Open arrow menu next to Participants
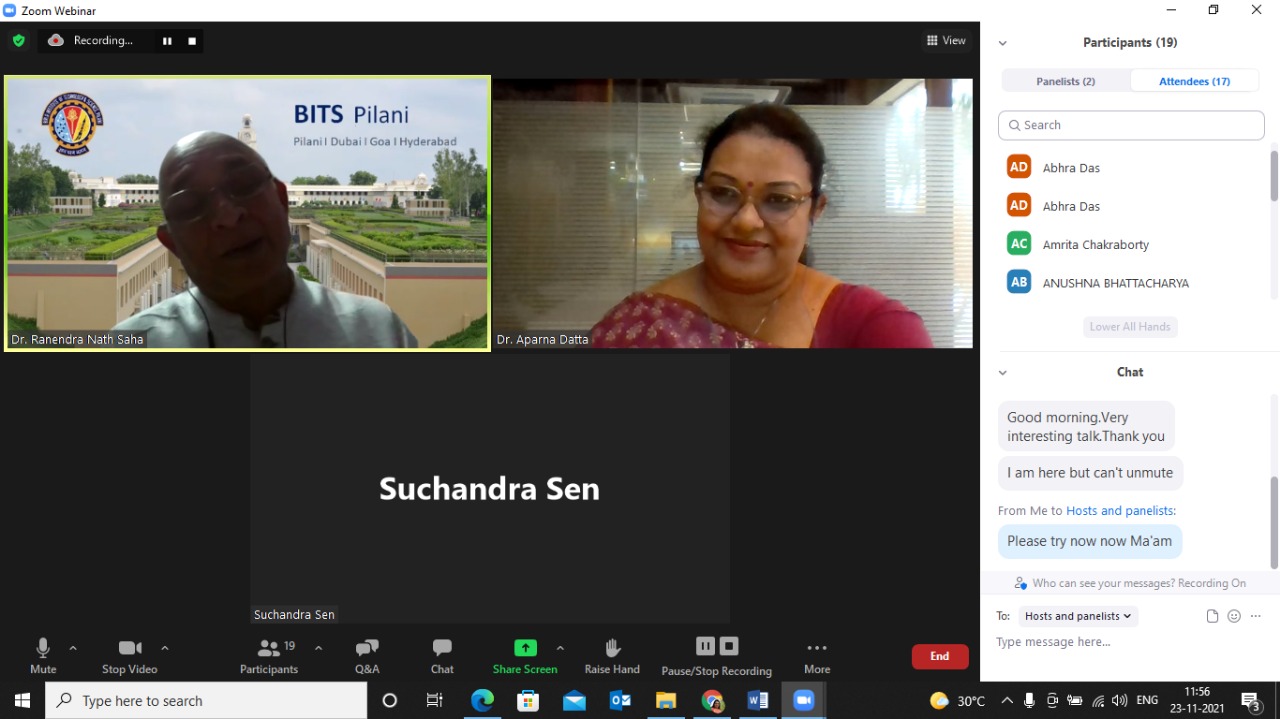This screenshot has width=1280, height=719. coord(318,648)
